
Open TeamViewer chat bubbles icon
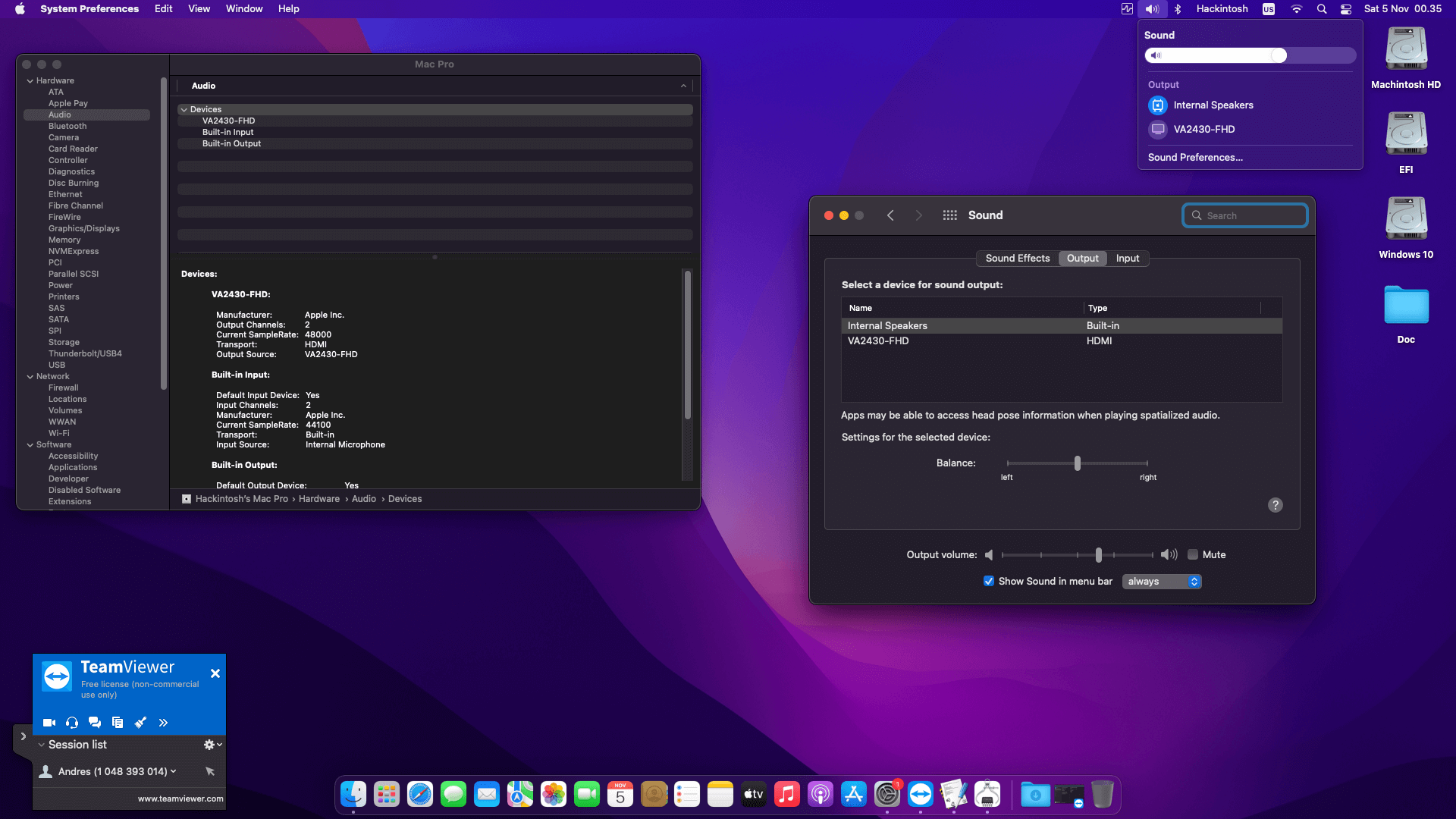click(95, 723)
